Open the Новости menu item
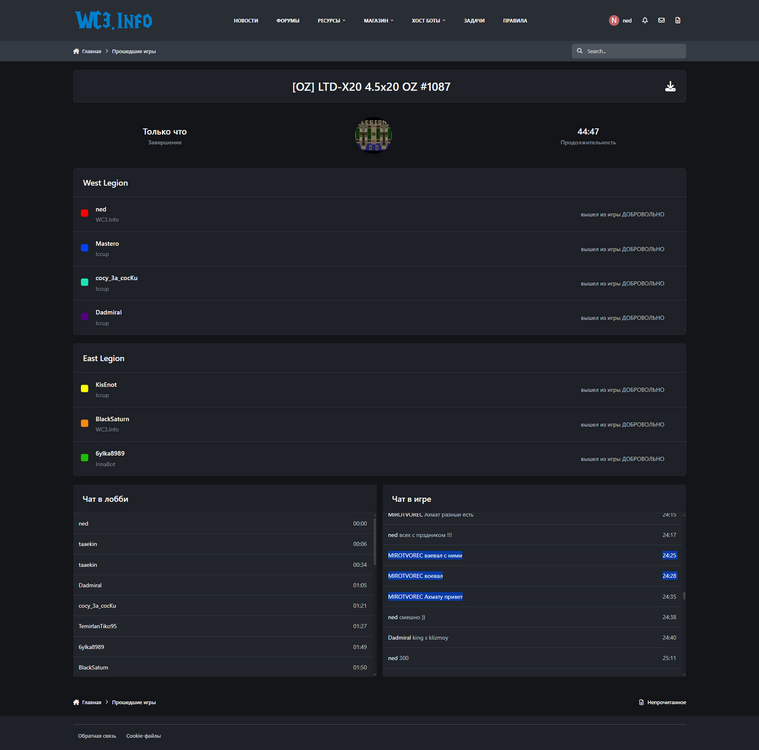Image resolution: width=759 pixels, height=750 pixels. pyautogui.click(x=246, y=20)
